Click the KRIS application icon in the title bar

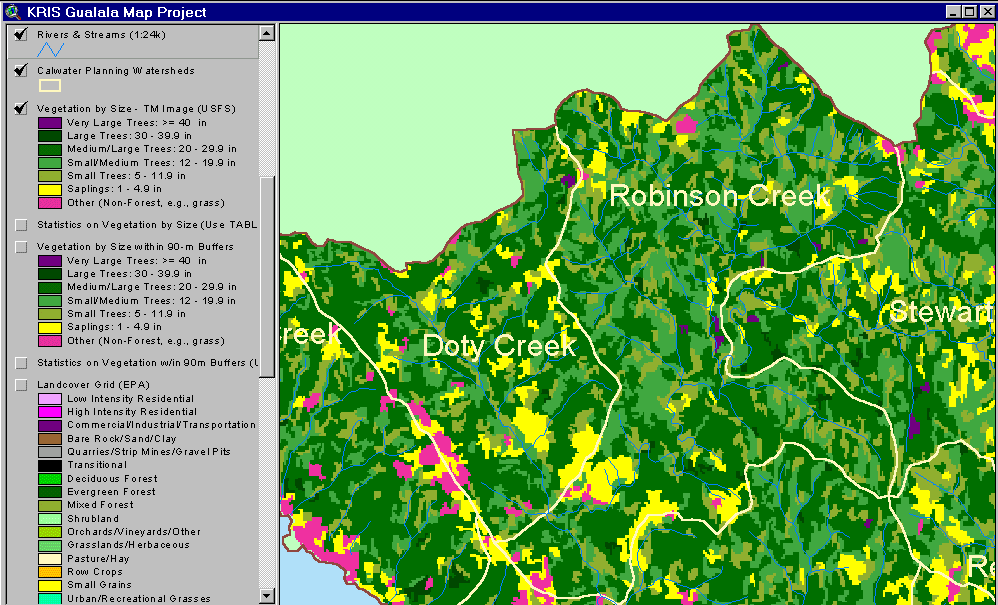point(11,11)
